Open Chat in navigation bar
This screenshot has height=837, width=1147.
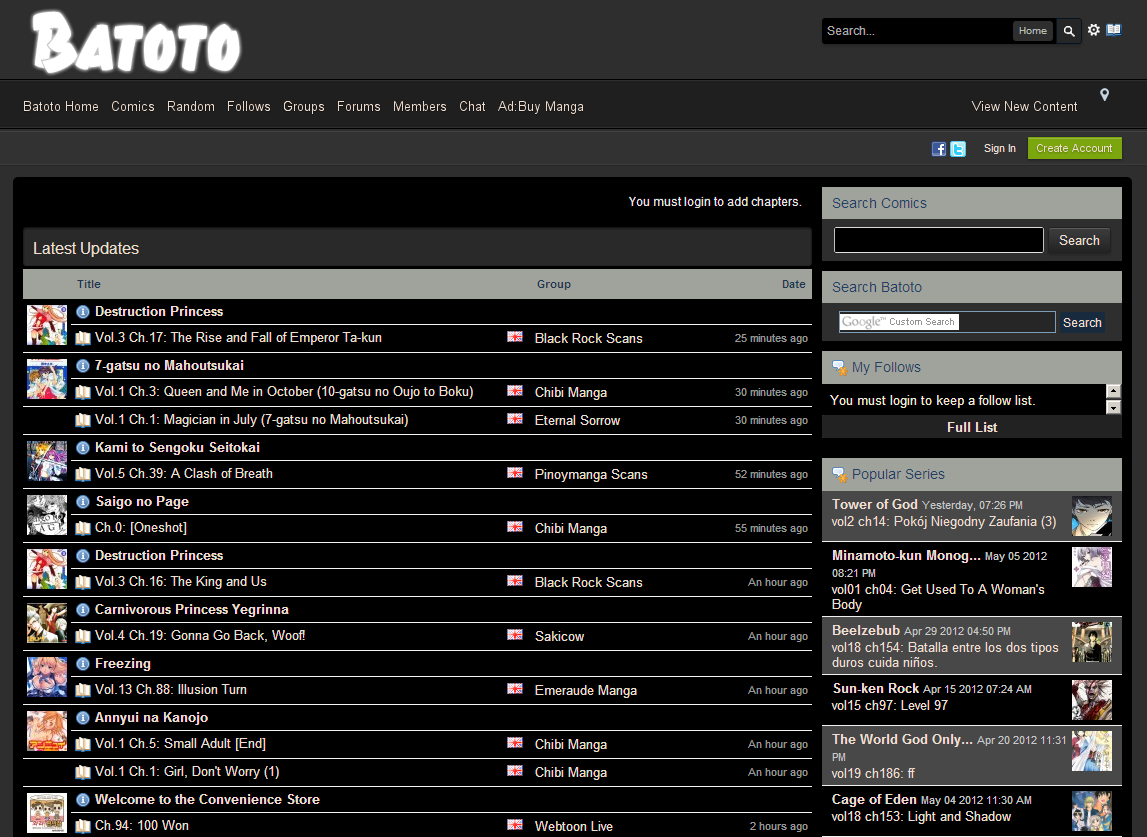[x=473, y=107]
